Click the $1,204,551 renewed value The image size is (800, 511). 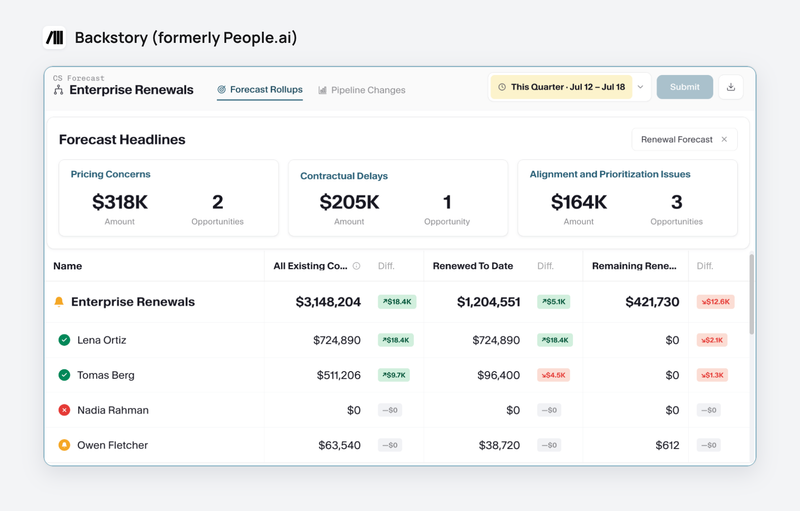[x=488, y=302]
